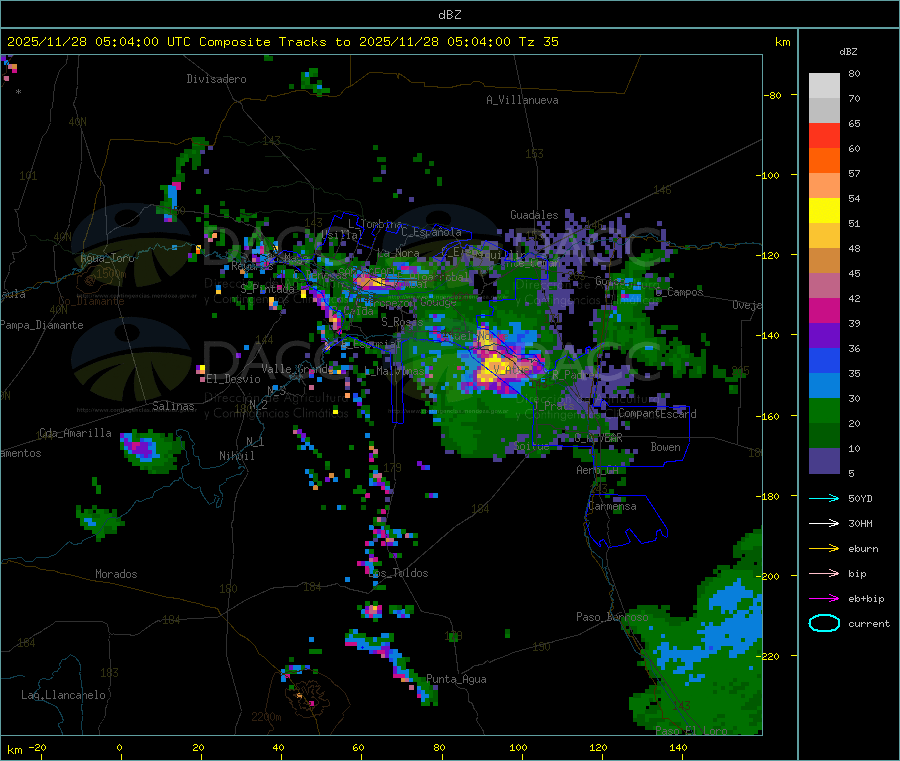The height and width of the screenshot is (761, 900).
Task: Click the 'Punta_Agua' map label
Action: [456, 679]
